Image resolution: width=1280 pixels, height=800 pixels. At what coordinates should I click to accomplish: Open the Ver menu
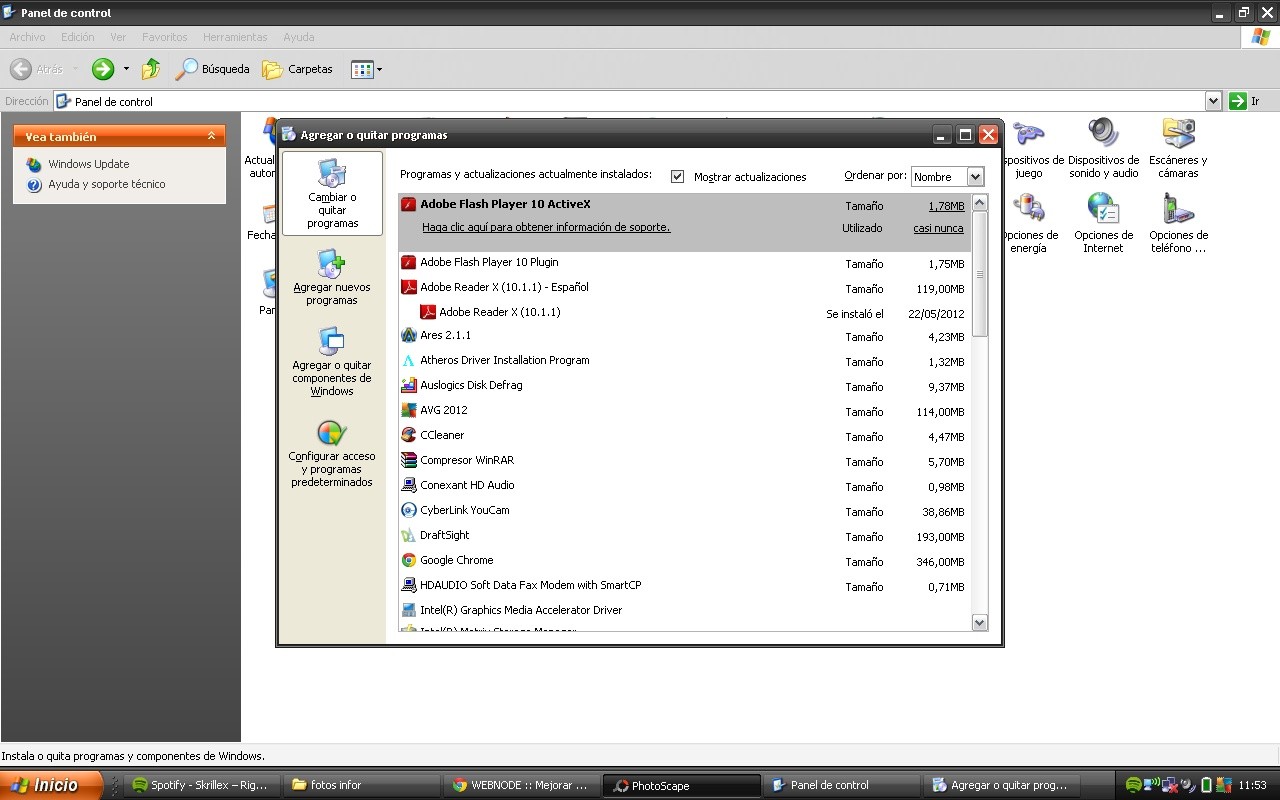tap(118, 37)
